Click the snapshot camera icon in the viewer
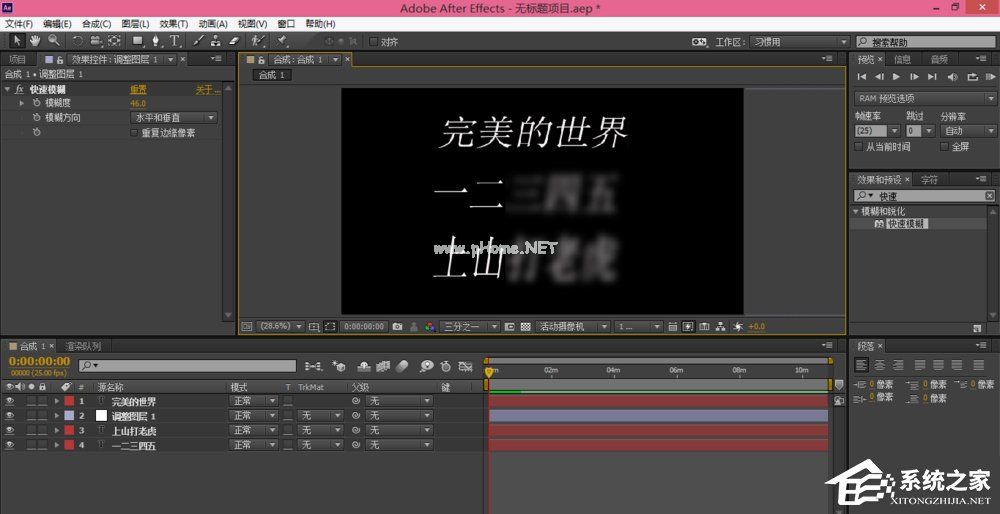Screen dimensions: 1000x514 pos(398,326)
